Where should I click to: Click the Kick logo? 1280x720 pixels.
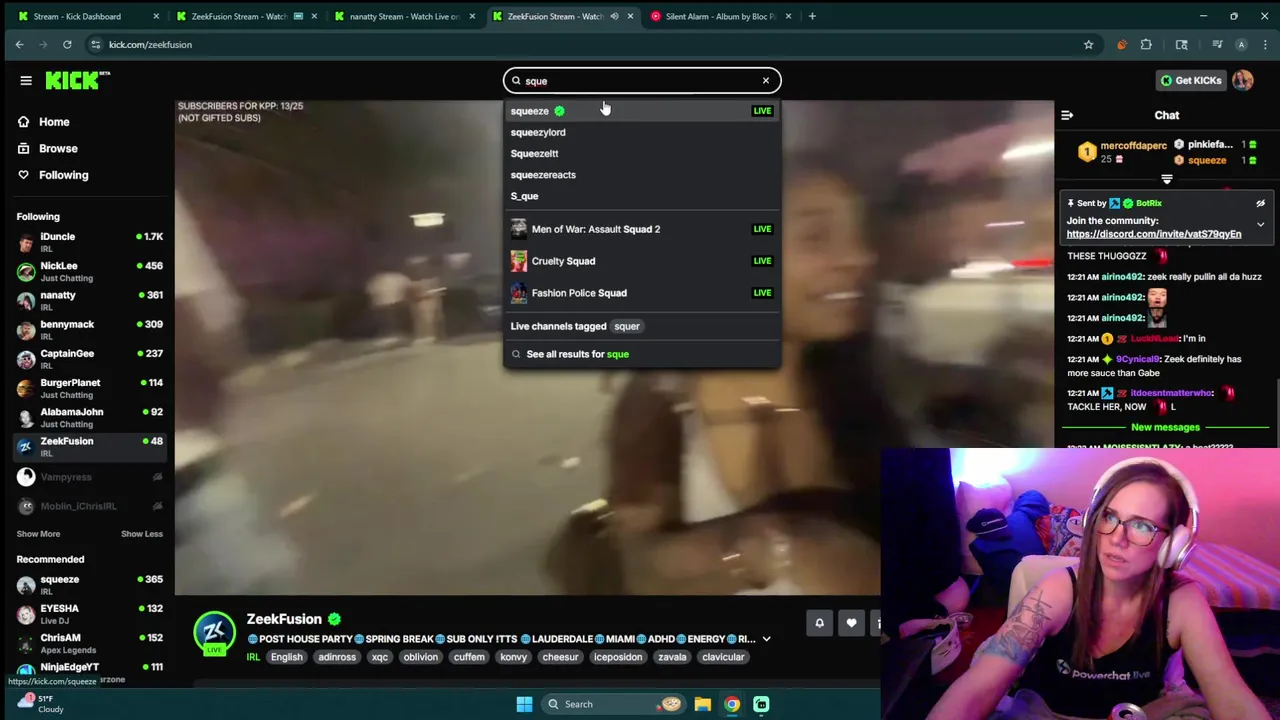[x=77, y=80]
